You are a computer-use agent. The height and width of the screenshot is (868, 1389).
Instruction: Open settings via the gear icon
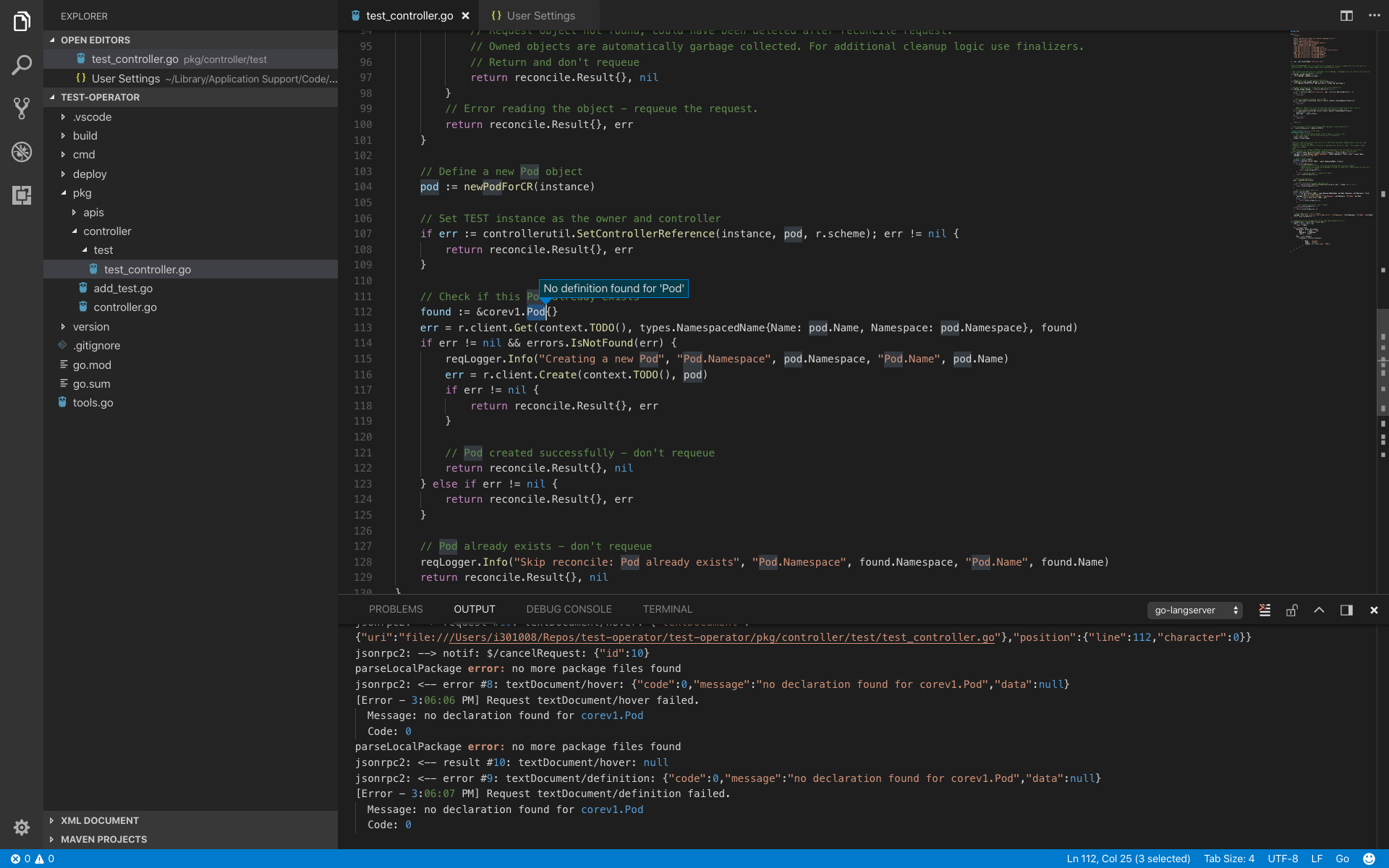tap(22, 827)
